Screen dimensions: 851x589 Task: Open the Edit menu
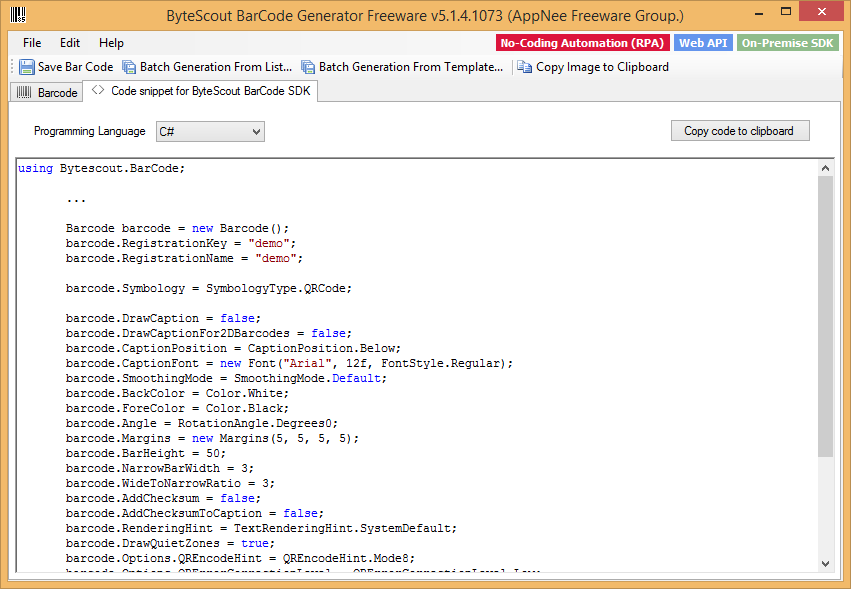coord(69,43)
